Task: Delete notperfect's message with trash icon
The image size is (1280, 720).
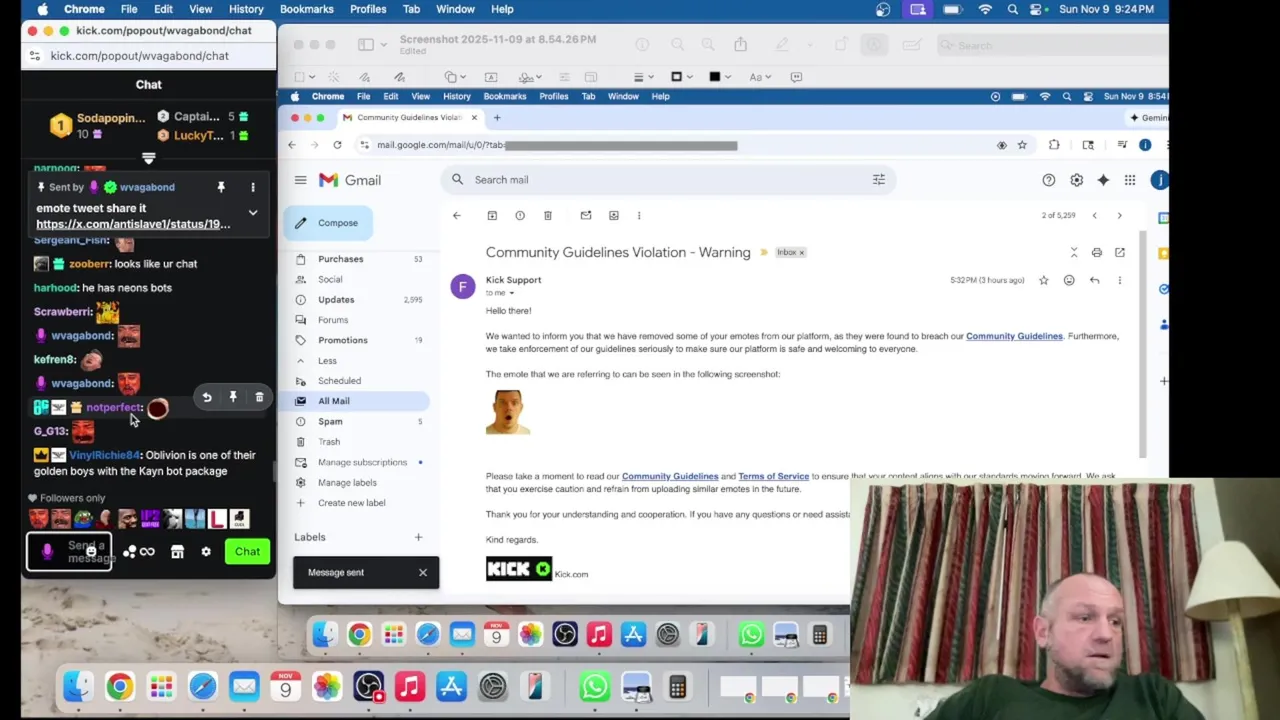Action: click(259, 397)
